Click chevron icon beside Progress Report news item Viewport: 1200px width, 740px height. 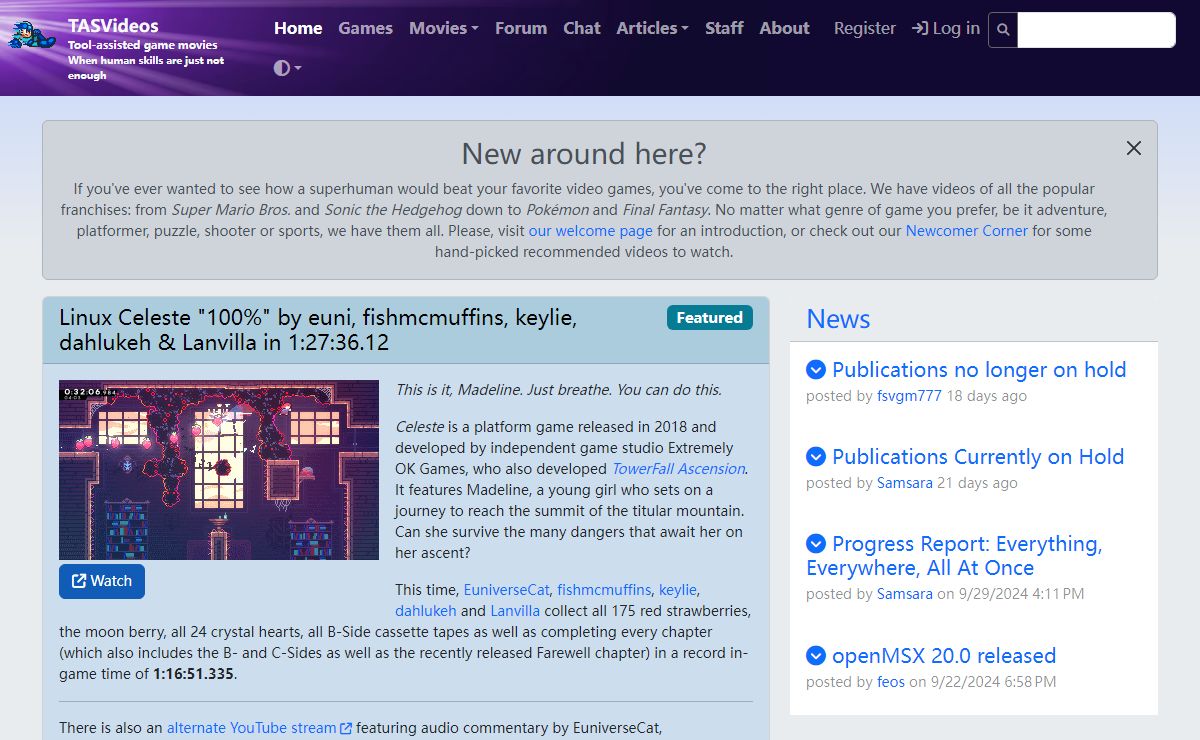[x=816, y=544]
